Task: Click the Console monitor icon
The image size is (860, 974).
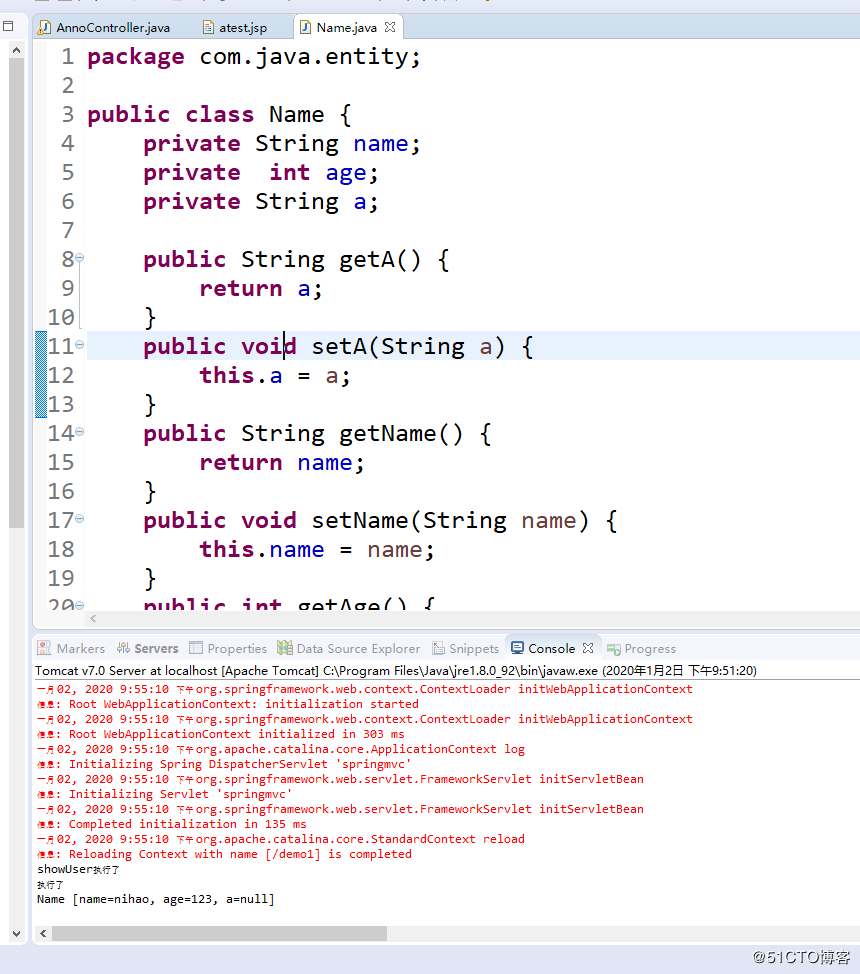Action: [517, 648]
